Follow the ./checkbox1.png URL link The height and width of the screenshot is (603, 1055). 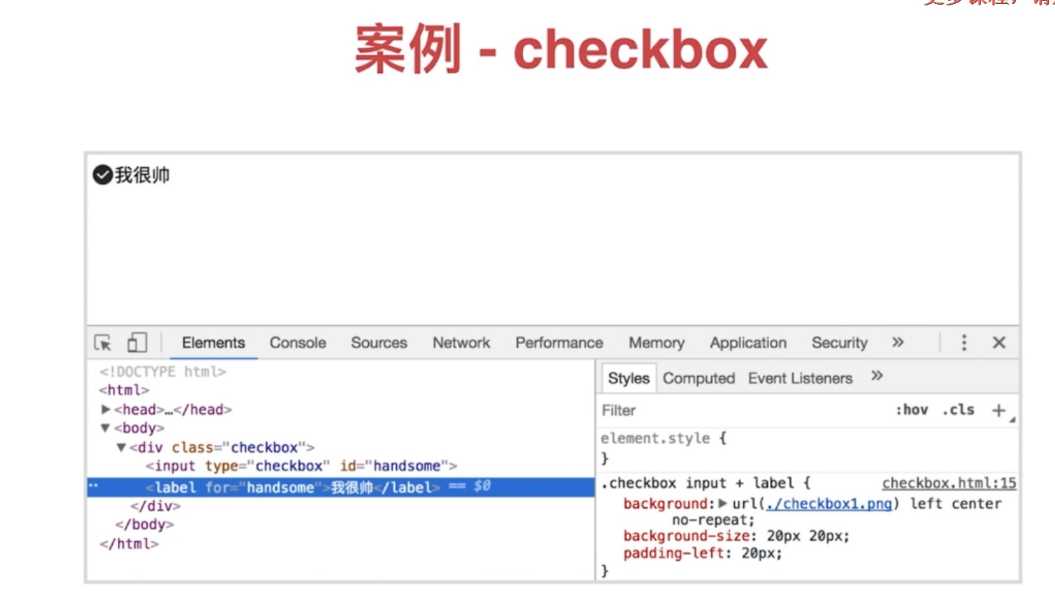[x=828, y=504]
